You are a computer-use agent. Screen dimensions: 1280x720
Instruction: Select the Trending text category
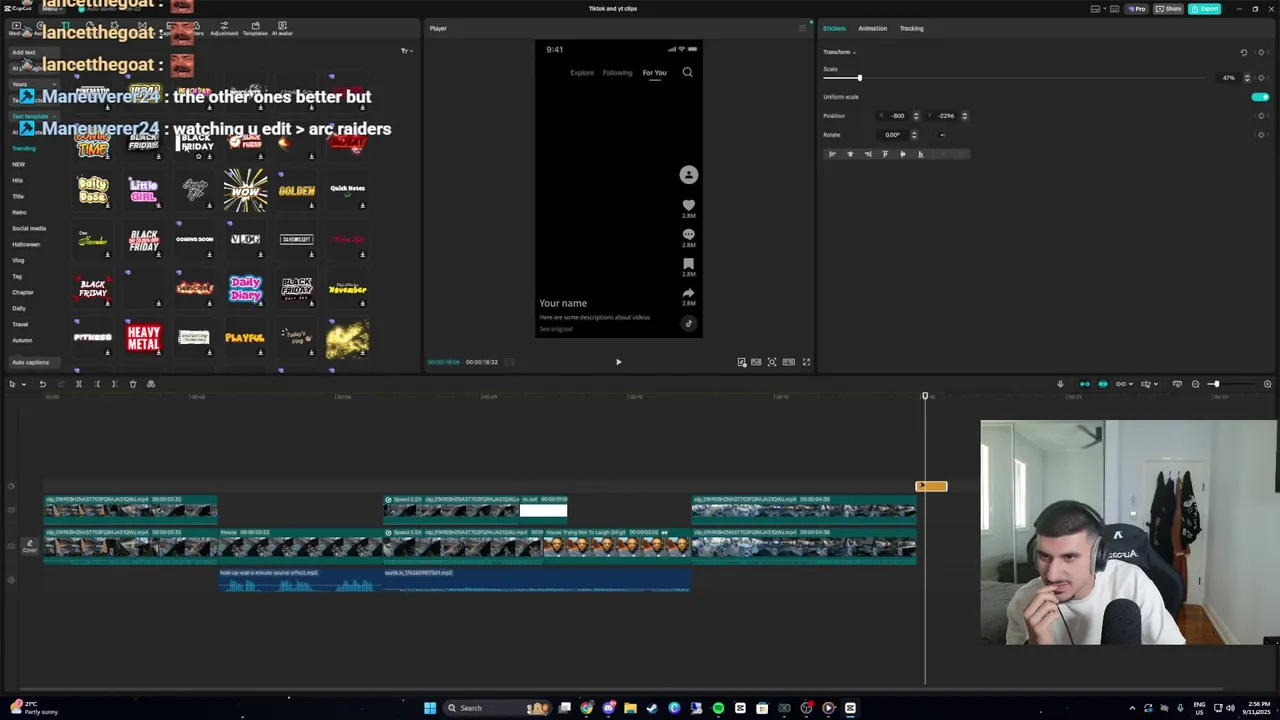pos(23,148)
